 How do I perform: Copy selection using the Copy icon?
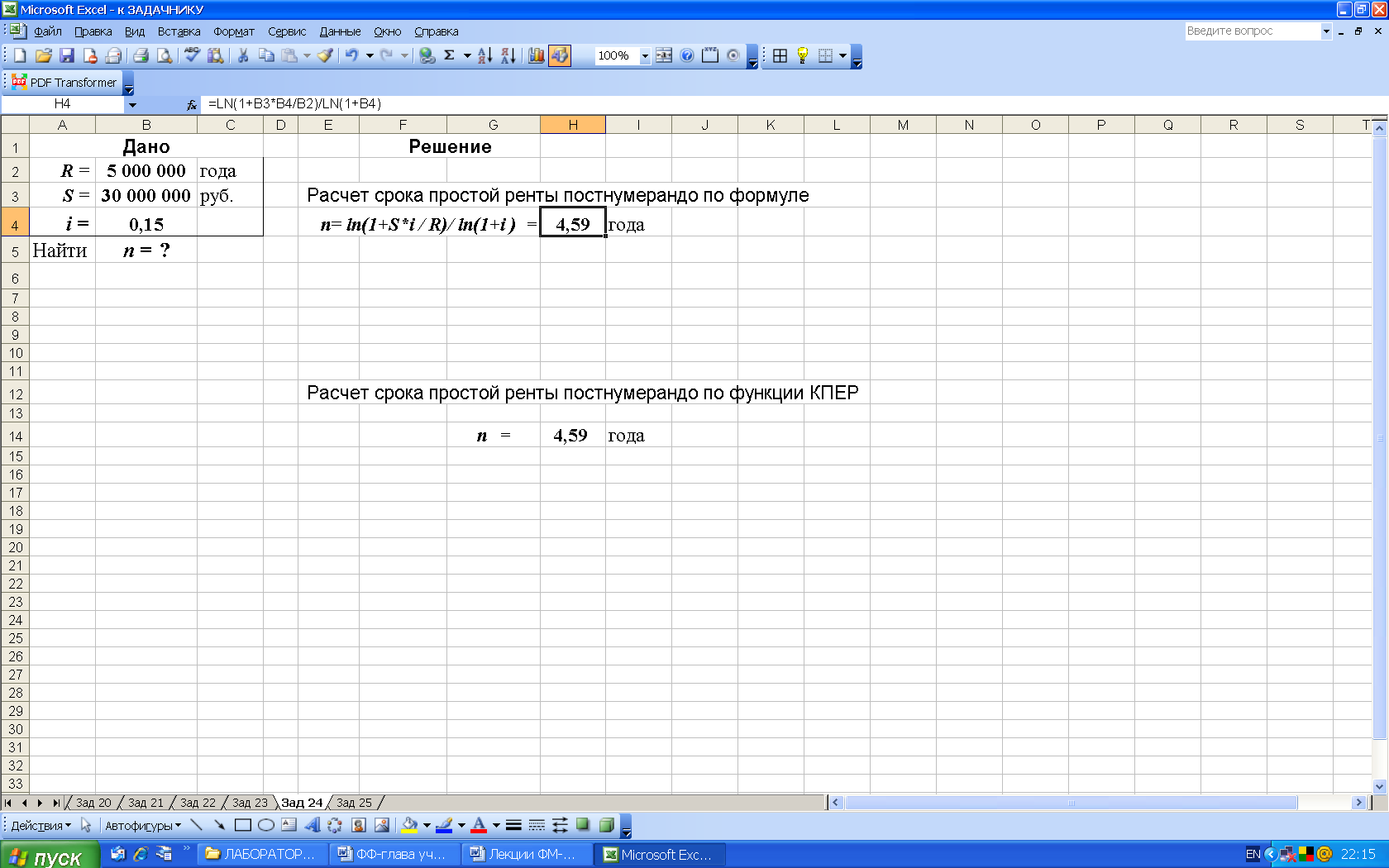pyautogui.click(x=266, y=55)
